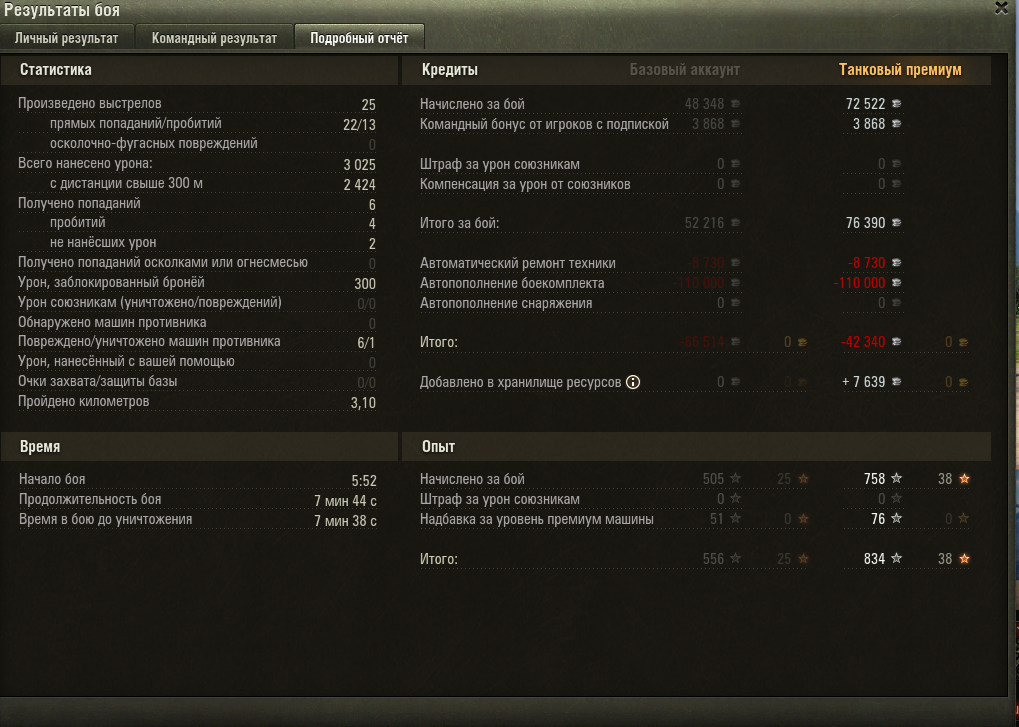
Task: Click star icon next to 834 total experience
Action: point(896,558)
